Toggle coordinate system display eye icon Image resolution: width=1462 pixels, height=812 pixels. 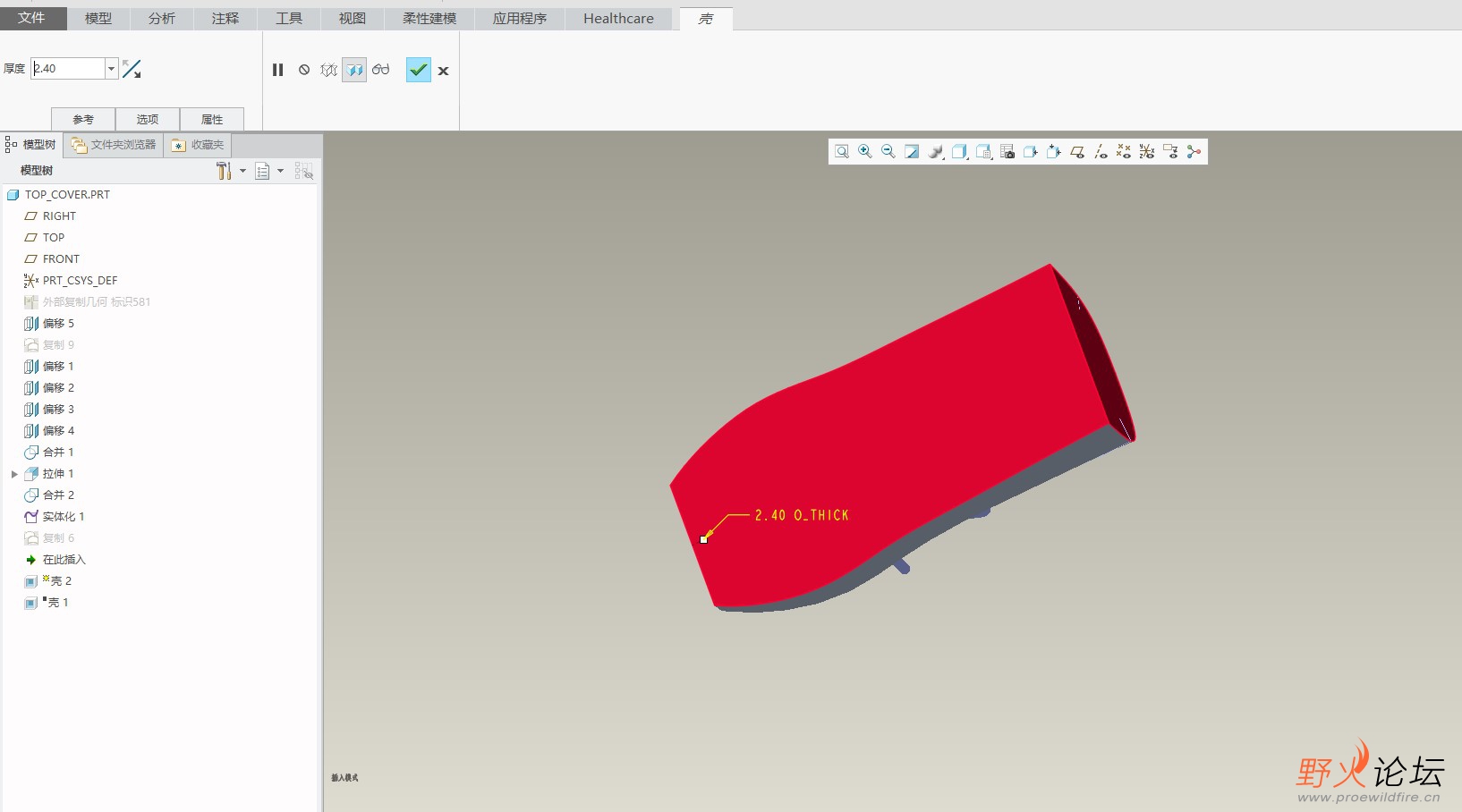click(1147, 152)
